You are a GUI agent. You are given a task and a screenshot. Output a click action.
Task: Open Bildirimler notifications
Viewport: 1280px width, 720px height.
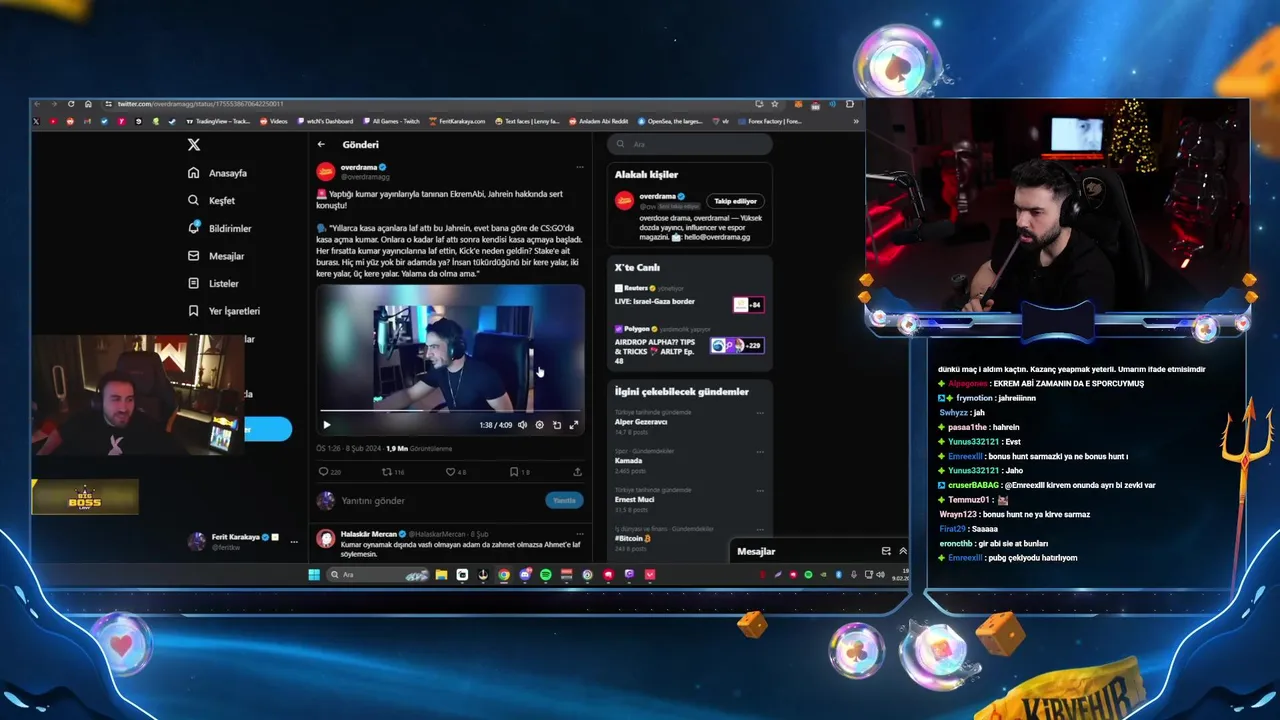point(219,228)
